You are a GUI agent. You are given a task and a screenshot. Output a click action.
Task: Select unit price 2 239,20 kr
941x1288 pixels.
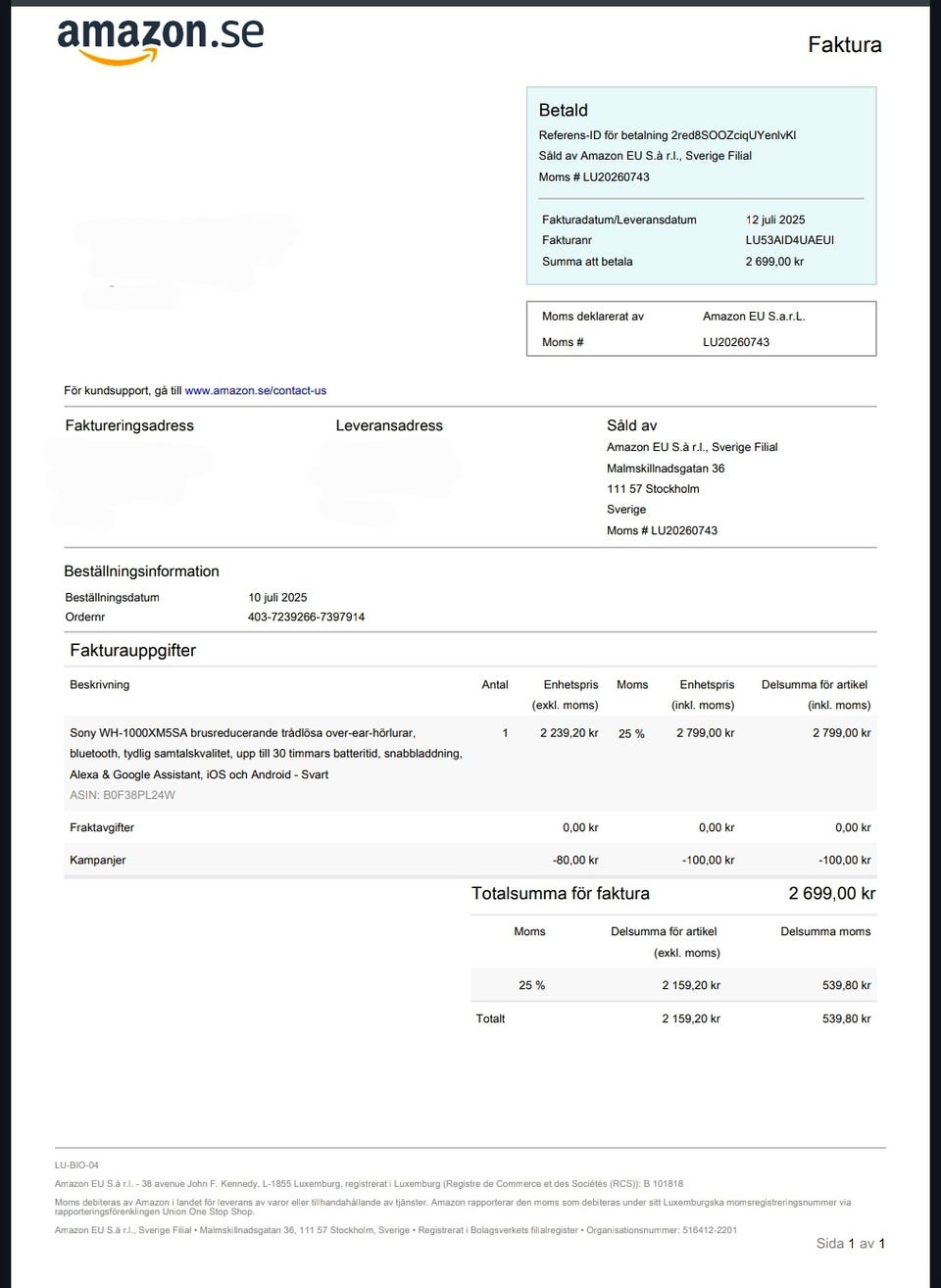click(x=570, y=733)
